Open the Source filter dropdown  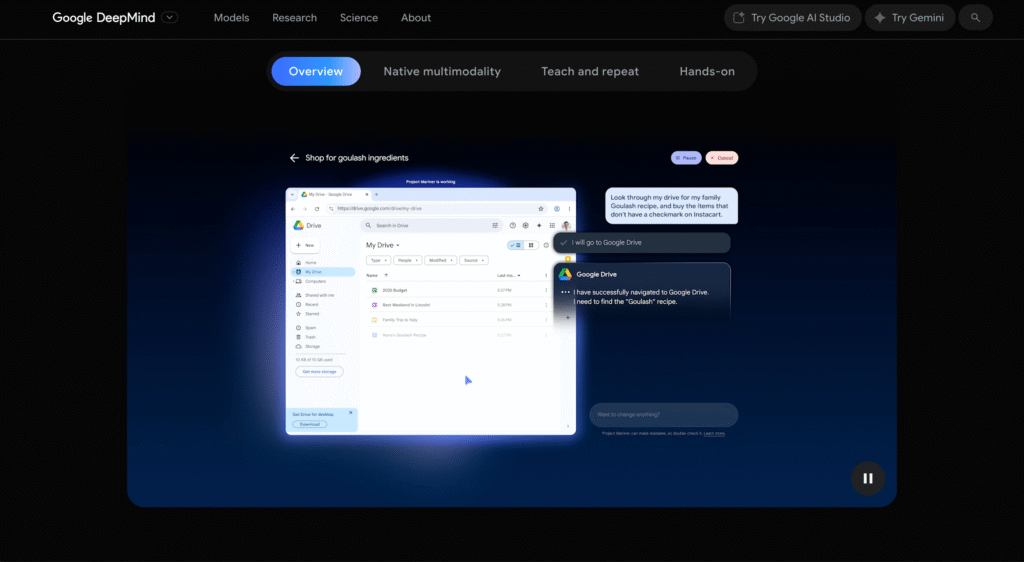(473, 260)
